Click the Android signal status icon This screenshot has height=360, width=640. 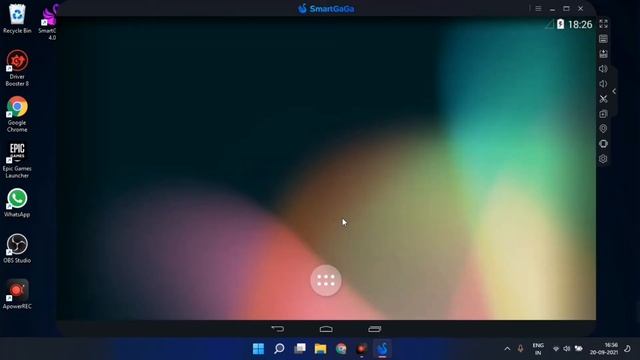pos(549,24)
